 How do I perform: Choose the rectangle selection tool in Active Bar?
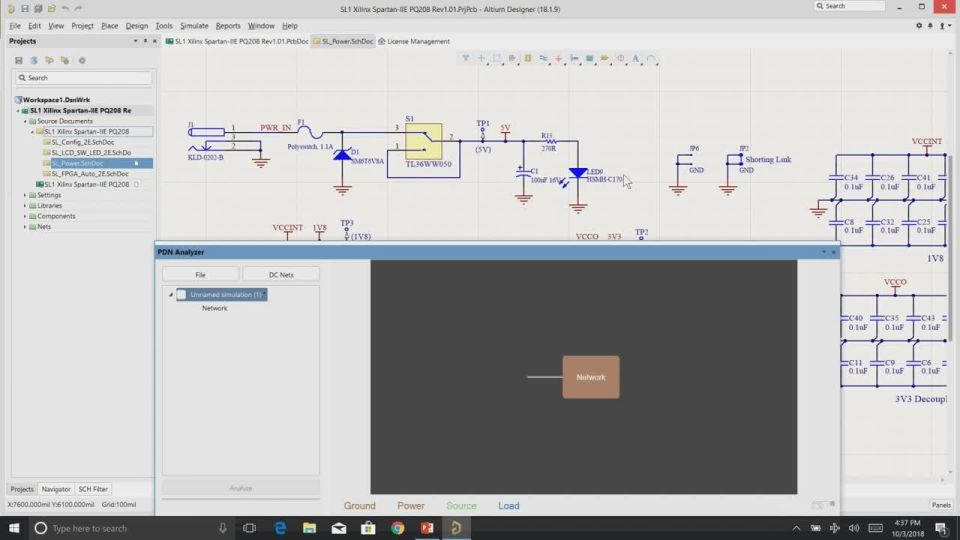497,58
